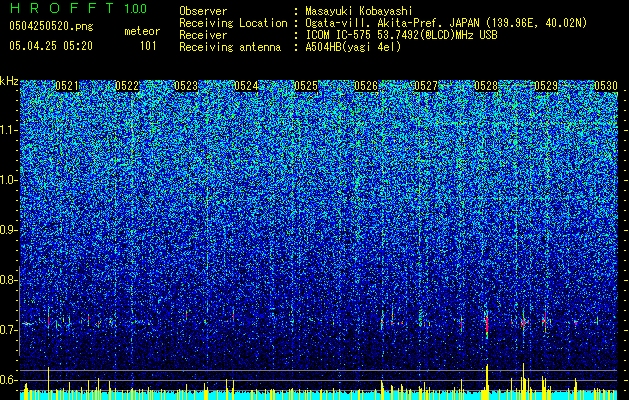This screenshot has height=400, width=629.
Task: Select the 0524 time marker
Action: [x=246, y=86]
